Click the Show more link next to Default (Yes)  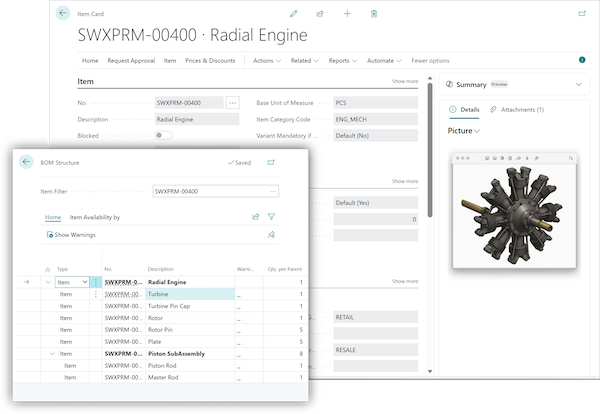click(x=405, y=181)
